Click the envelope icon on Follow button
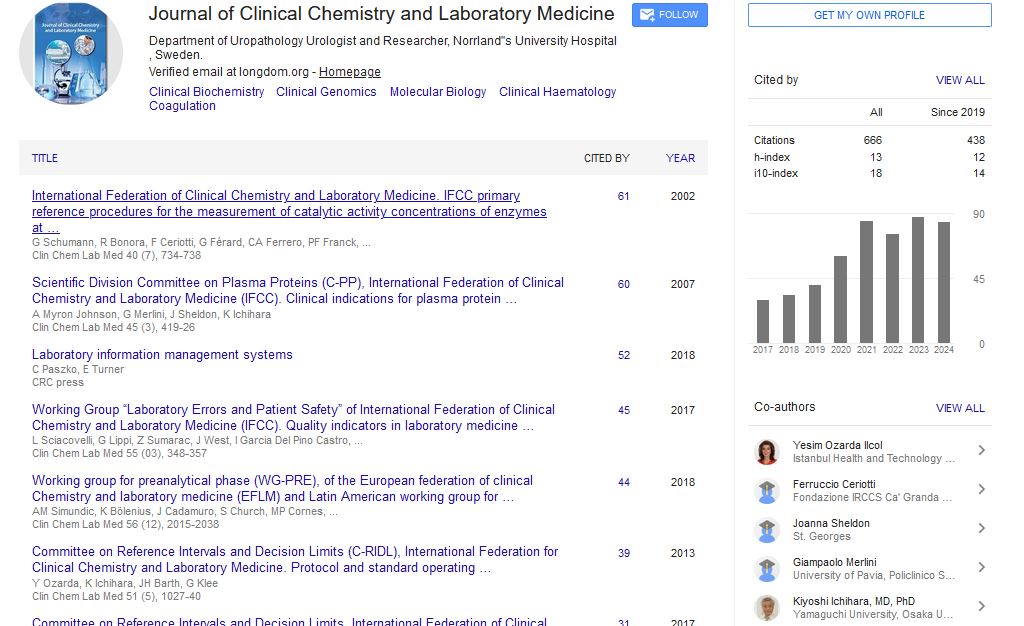The width and height of the screenshot is (1024, 626). (646, 15)
